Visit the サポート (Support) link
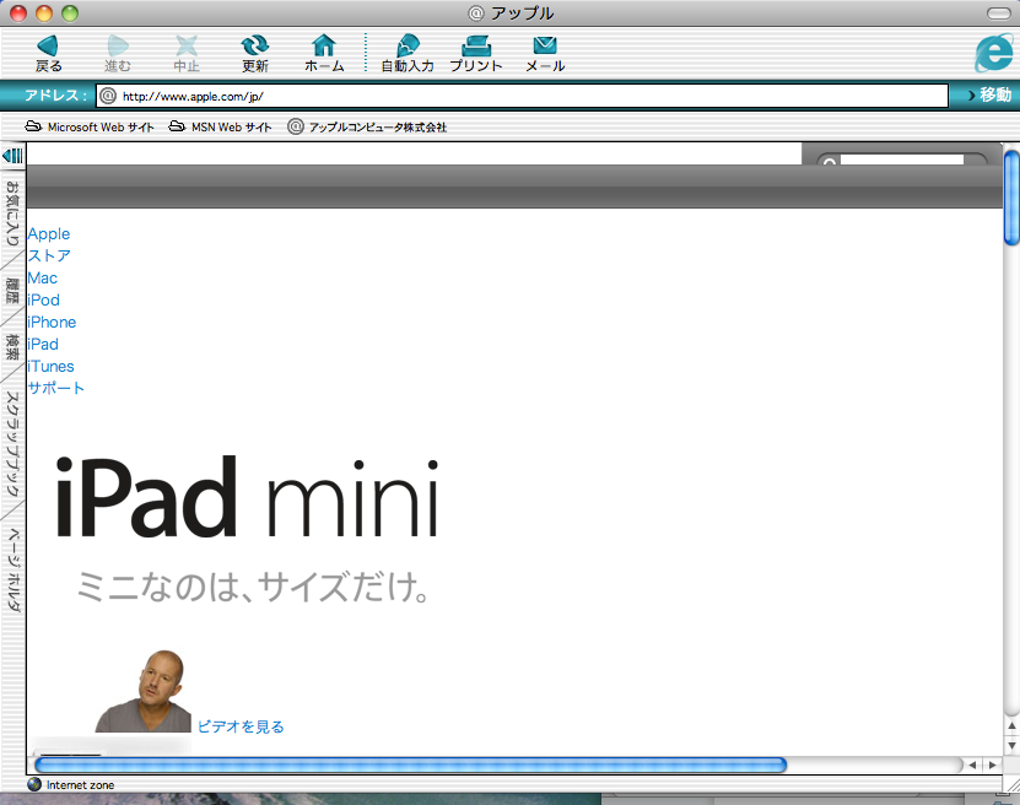This screenshot has height=805, width=1020. (56, 389)
